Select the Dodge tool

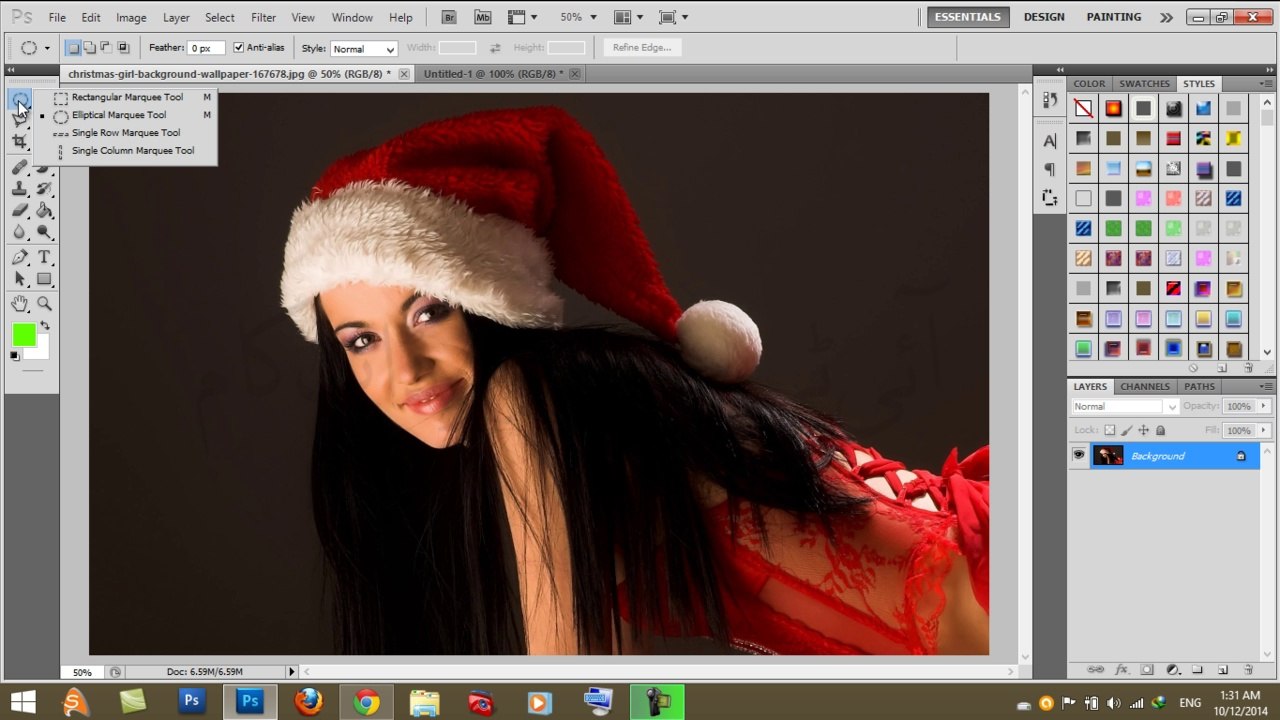pos(44,233)
